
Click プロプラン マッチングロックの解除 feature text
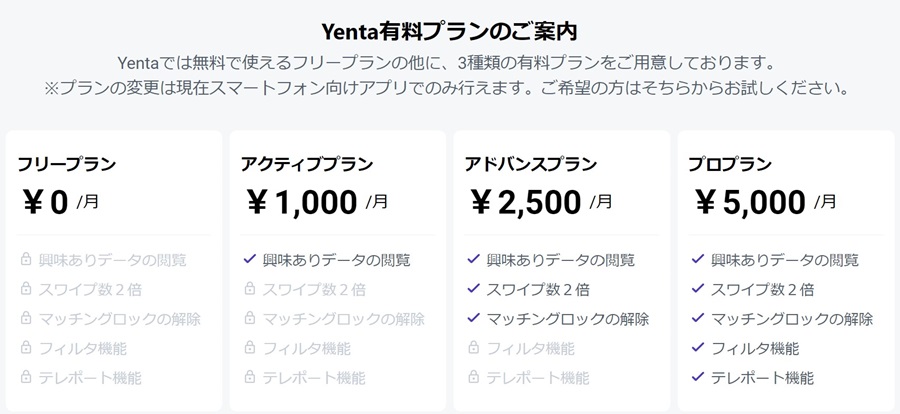click(x=792, y=319)
